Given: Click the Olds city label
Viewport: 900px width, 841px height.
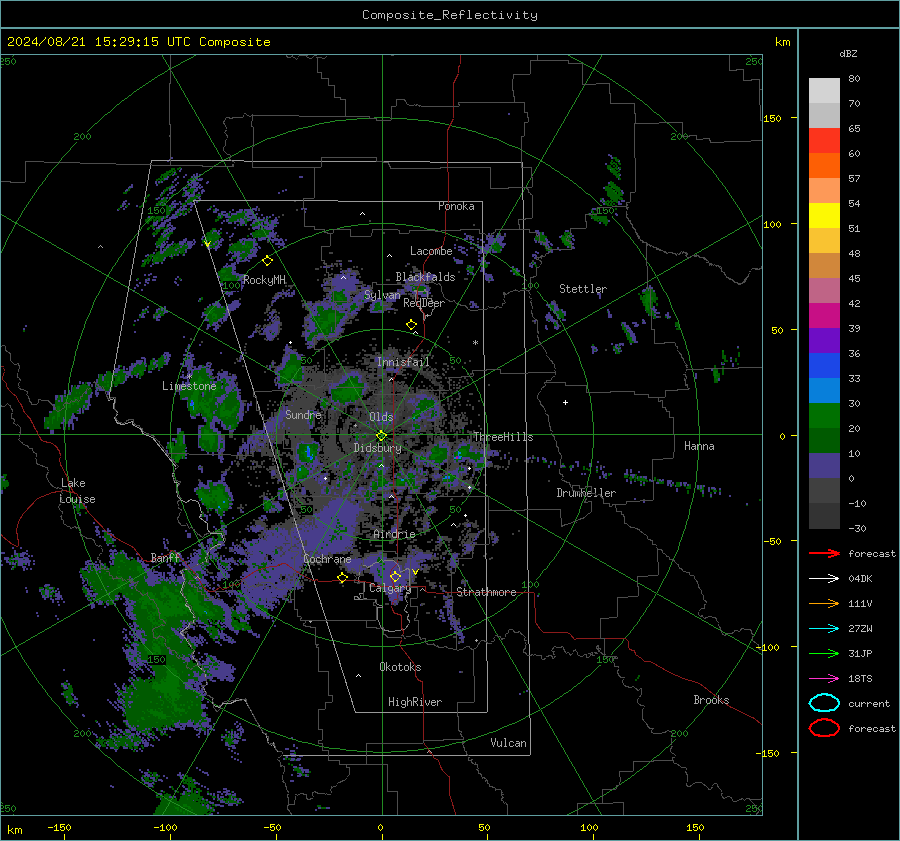Looking at the screenshot, I should coord(381,417).
